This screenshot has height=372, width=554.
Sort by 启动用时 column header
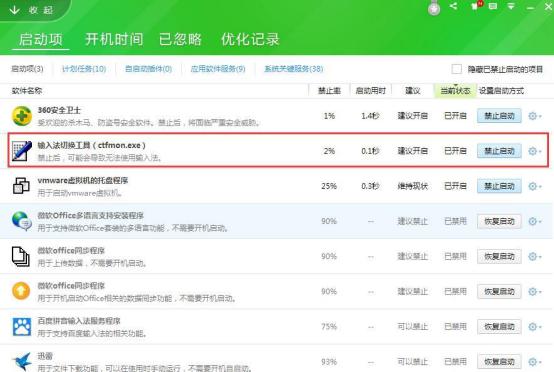pos(371,91)
